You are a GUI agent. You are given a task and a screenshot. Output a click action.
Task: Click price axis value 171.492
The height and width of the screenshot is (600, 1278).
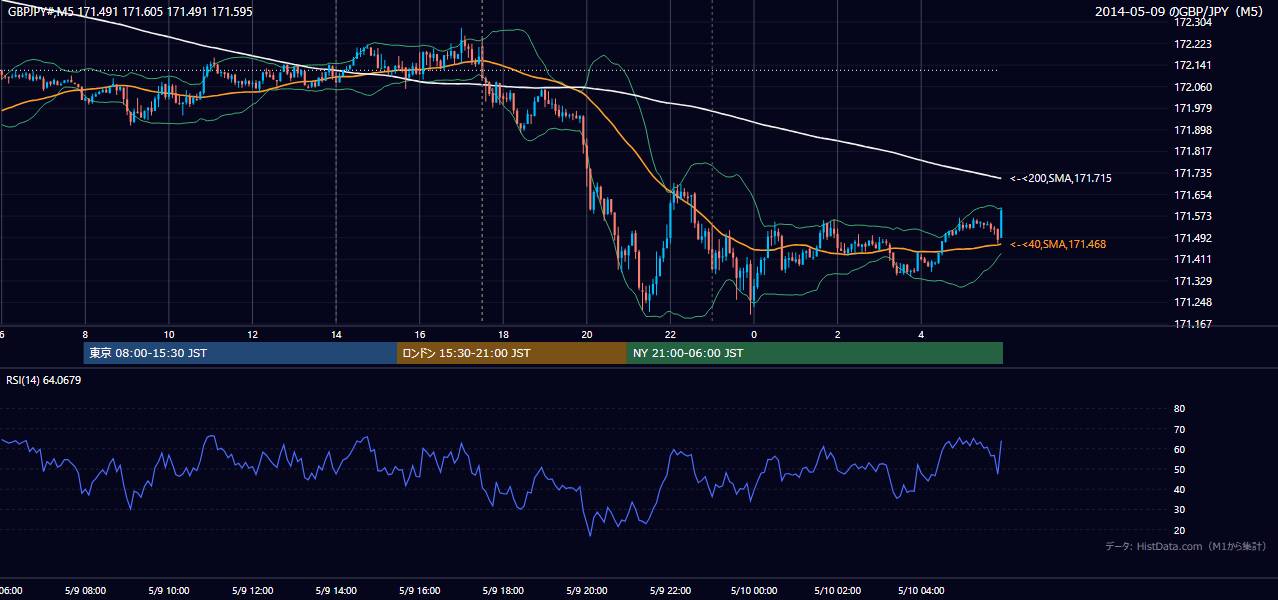(x=1193, y=238)
